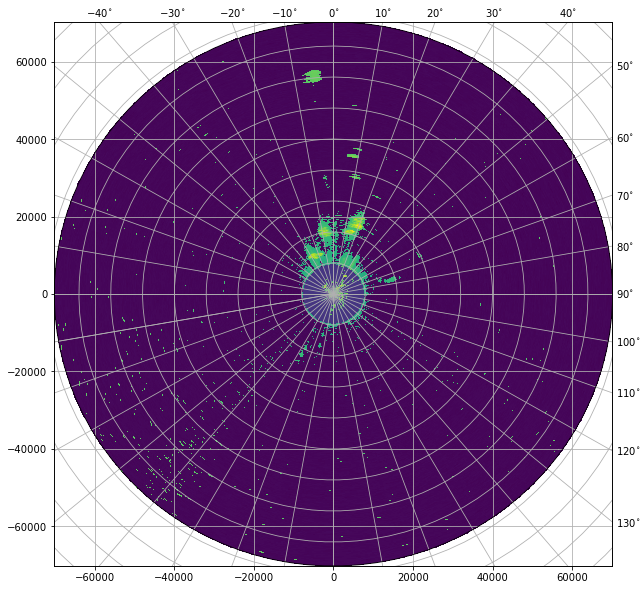Image resolution: width=640 pixels, height=590 pixels.
Task: Select the 60° angle label
Action: [625, 138]
